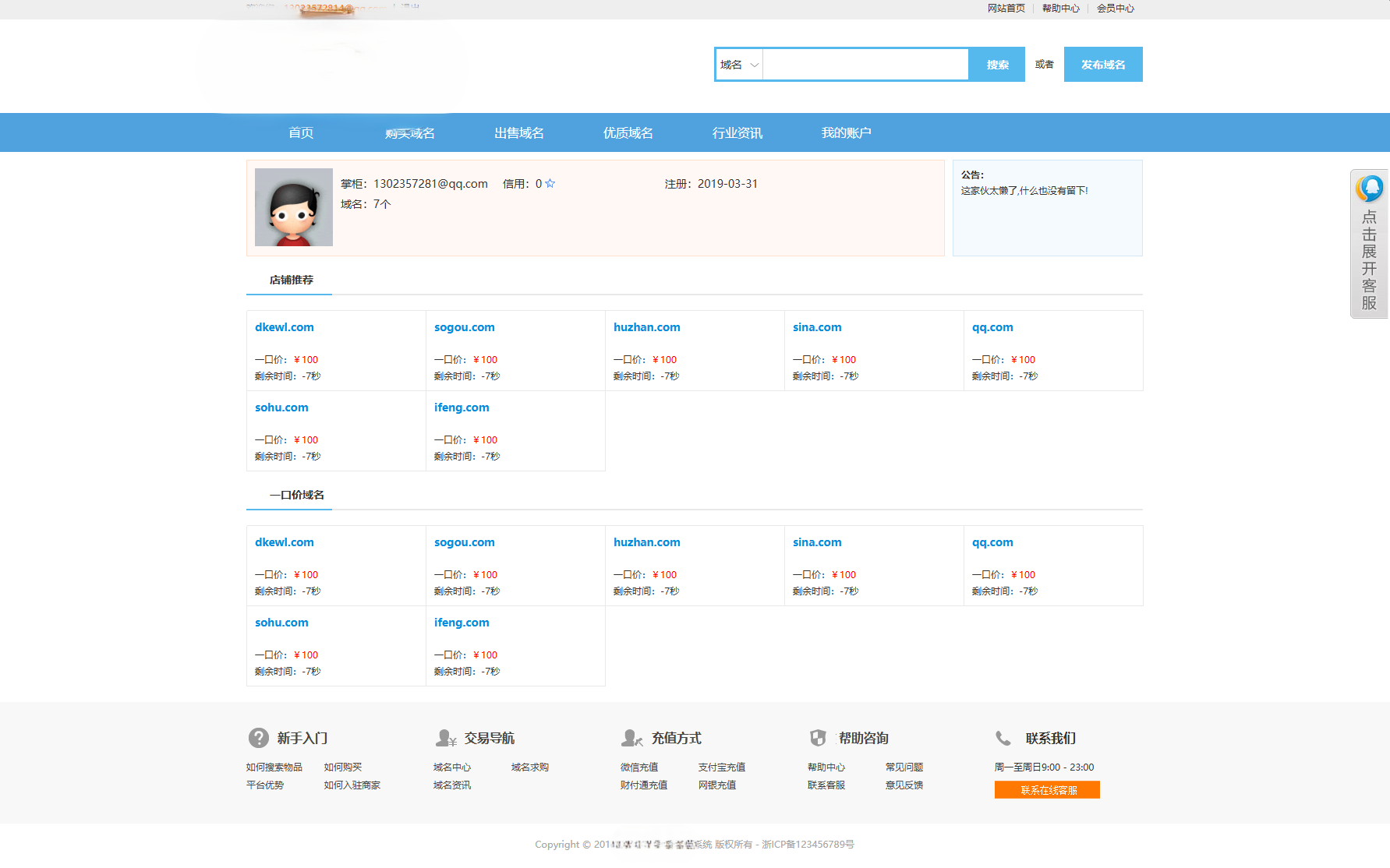Click into the domain search input field
Viewport: 1390px width, 868px height.
pyautogui.click(x=865, y=65)
